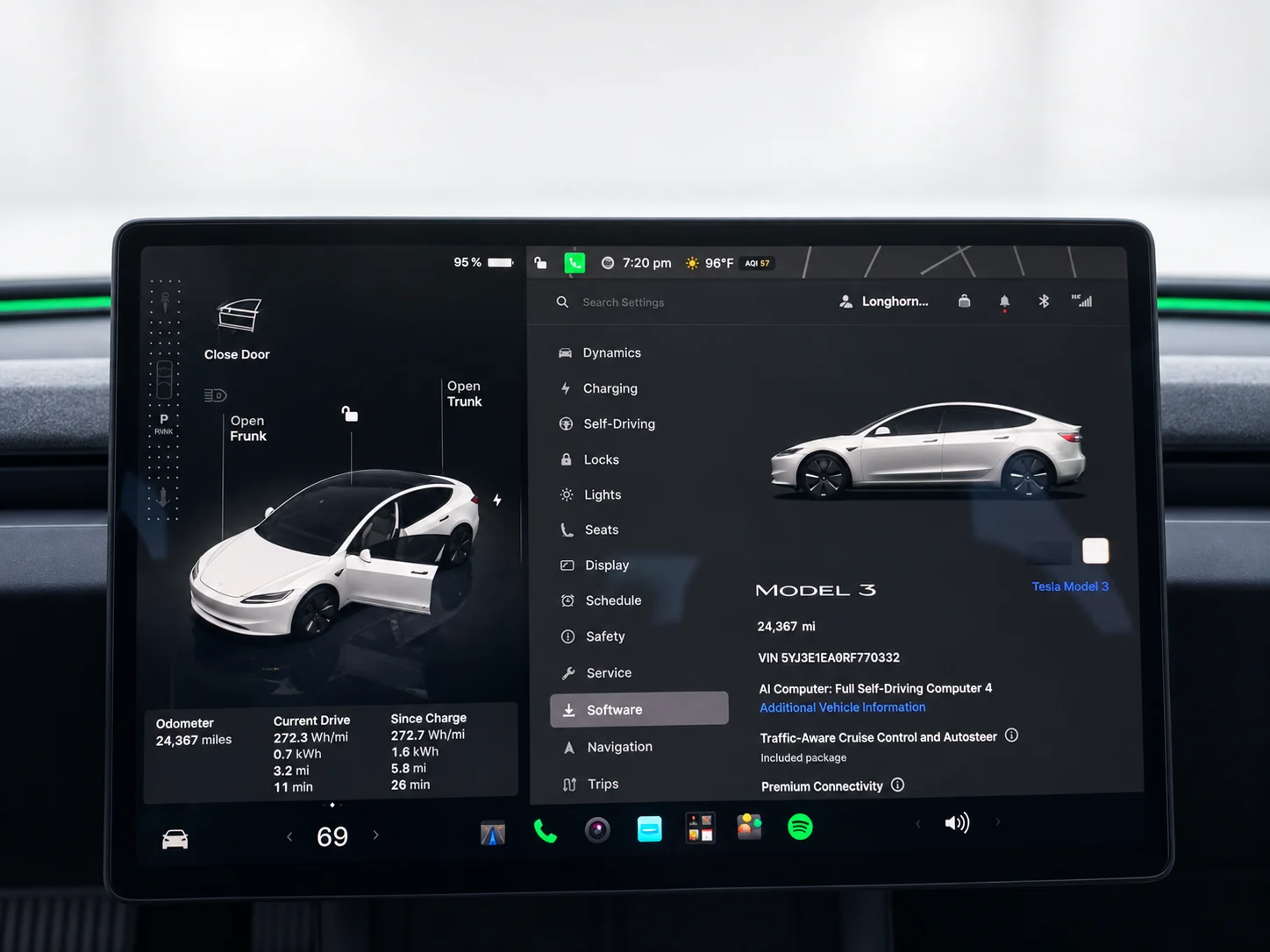This screenshot has width=1270, height=952.
Task: Show info for Traffic-Aware Cruise Control
Action: click(1011, 735)
